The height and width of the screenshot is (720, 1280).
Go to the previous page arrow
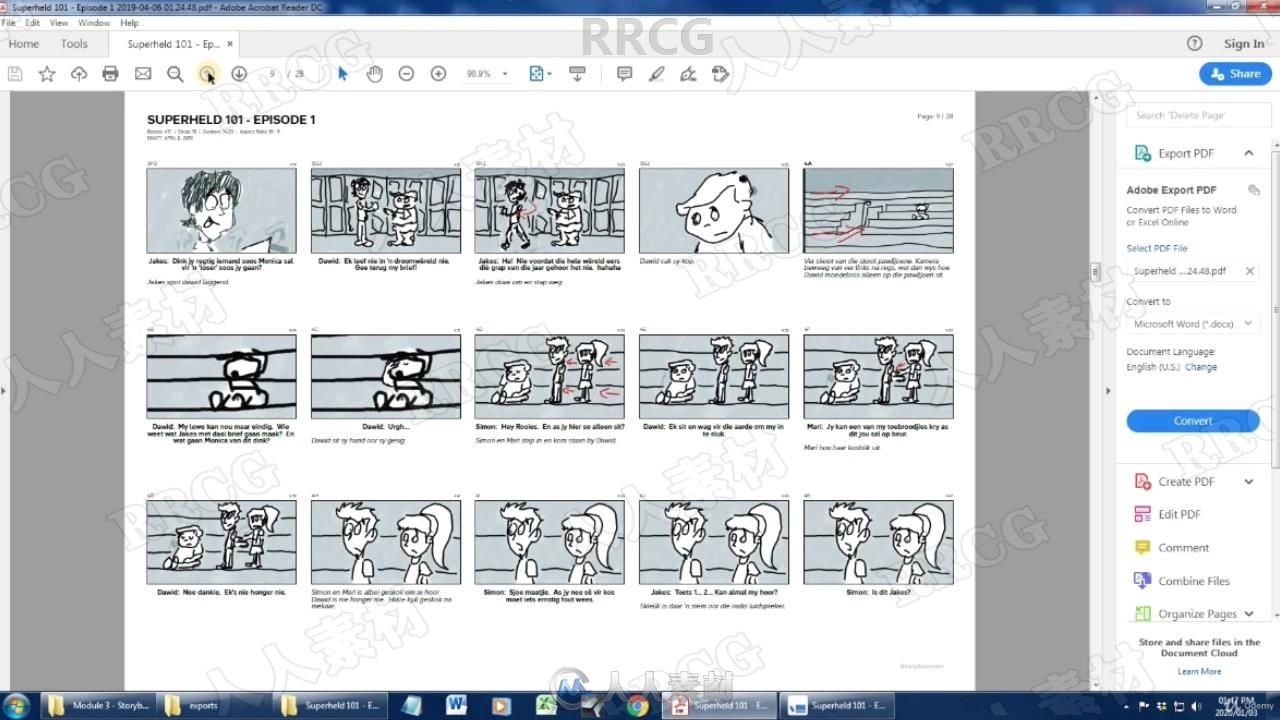207,74
